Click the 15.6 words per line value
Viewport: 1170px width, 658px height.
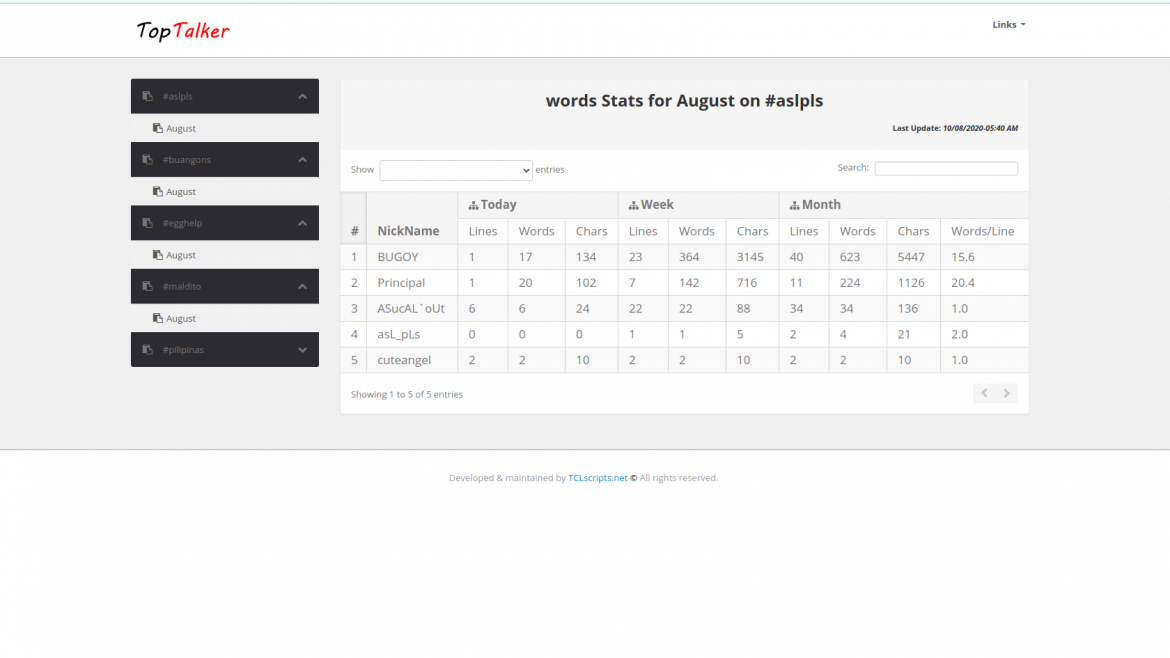963,257
